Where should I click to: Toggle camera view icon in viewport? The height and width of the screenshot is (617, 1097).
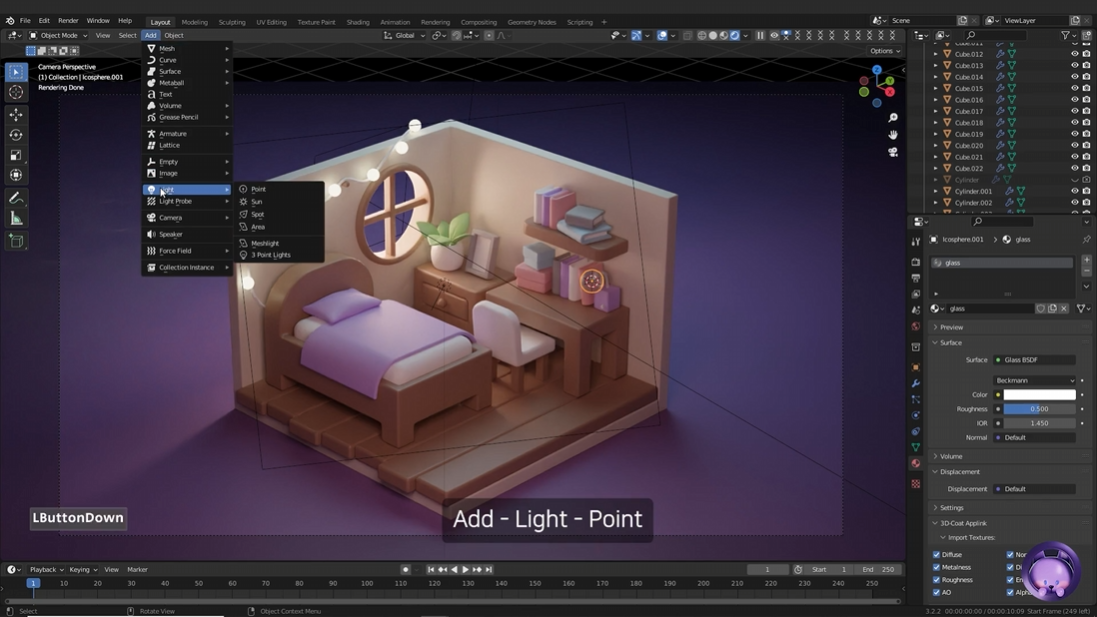tap(893, 152)
